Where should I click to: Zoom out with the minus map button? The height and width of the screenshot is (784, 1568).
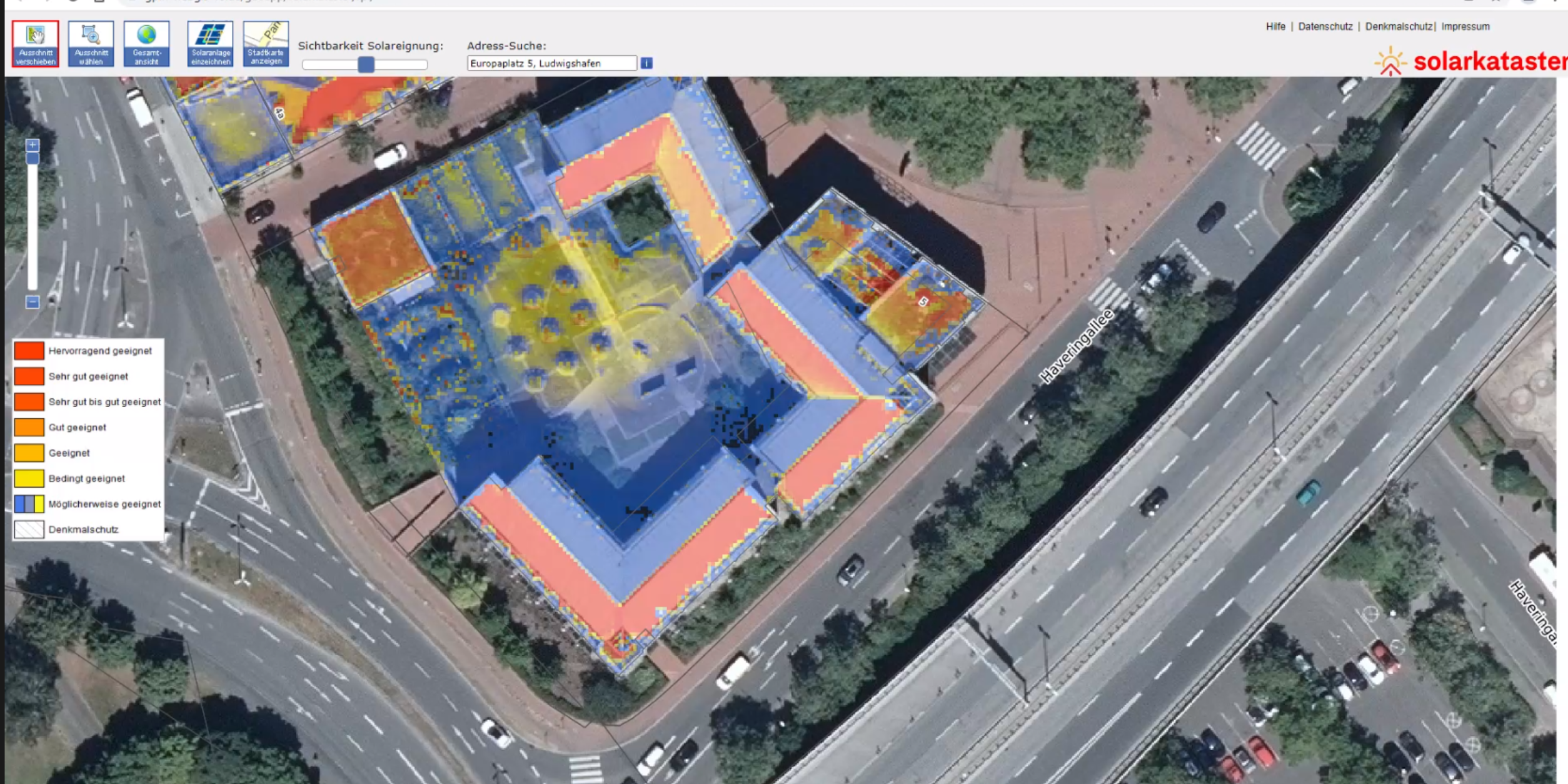[x=33, y=302]
